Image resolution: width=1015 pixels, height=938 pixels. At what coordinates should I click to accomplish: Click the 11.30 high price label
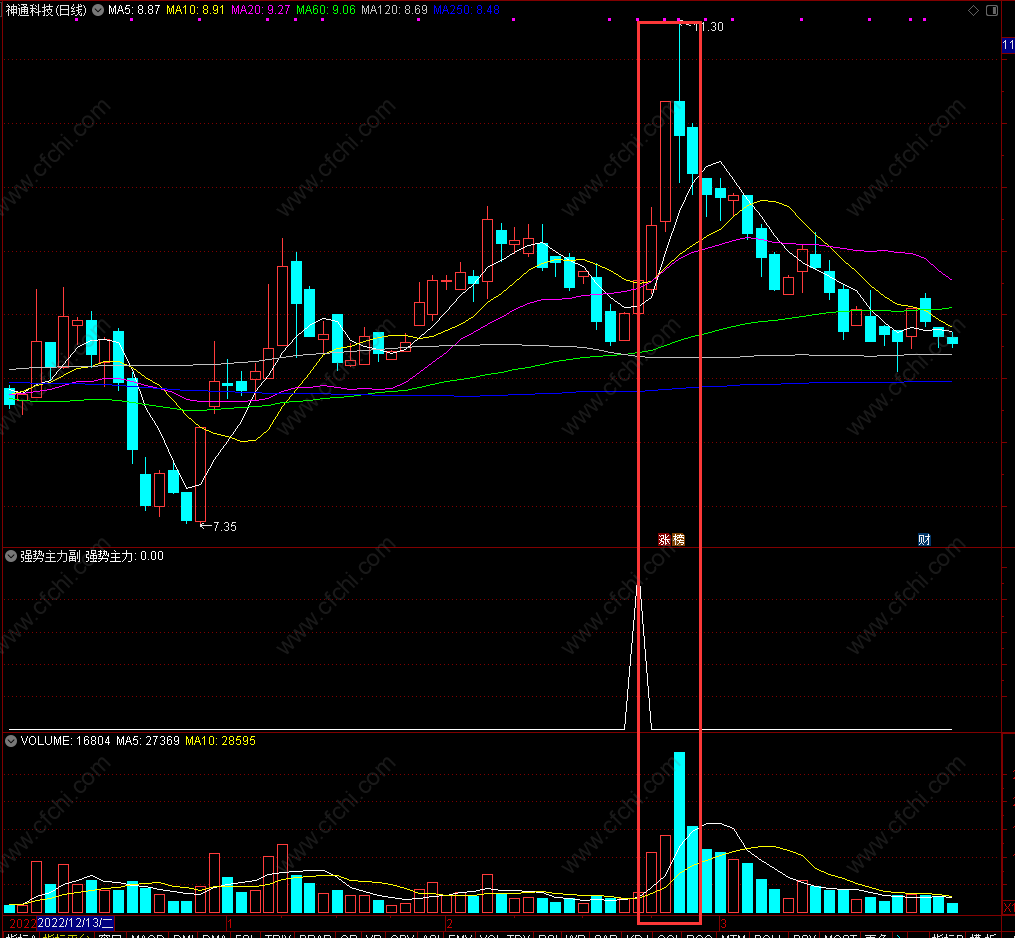tap(709, 27)
